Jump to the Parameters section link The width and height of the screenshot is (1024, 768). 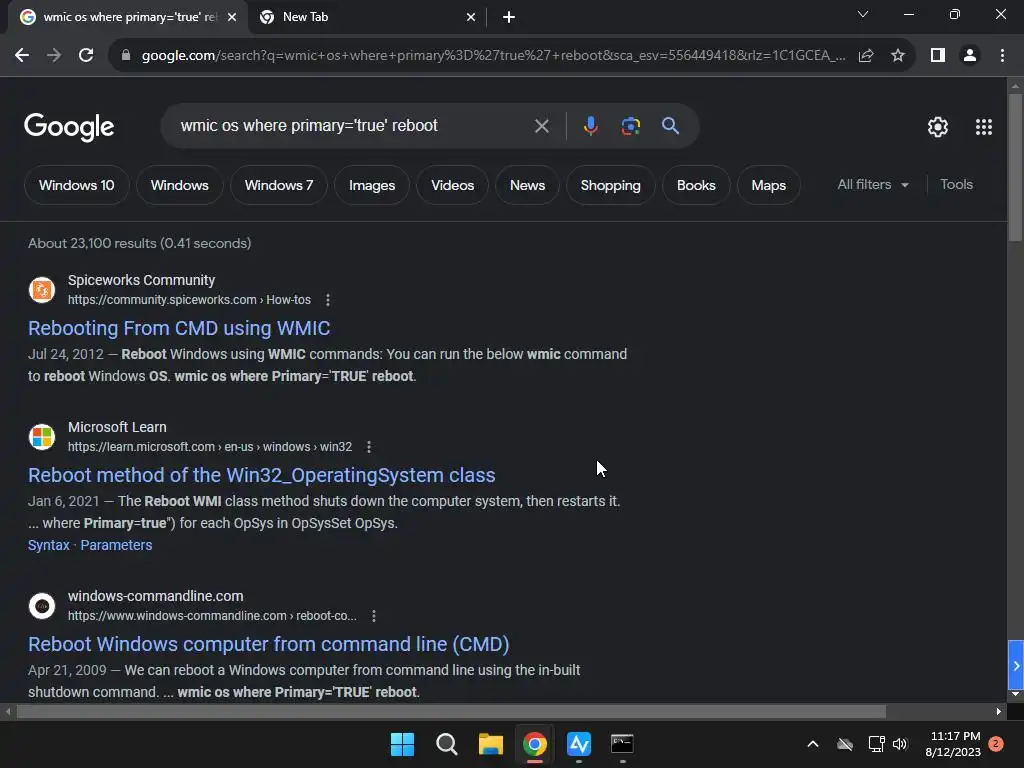116,545
